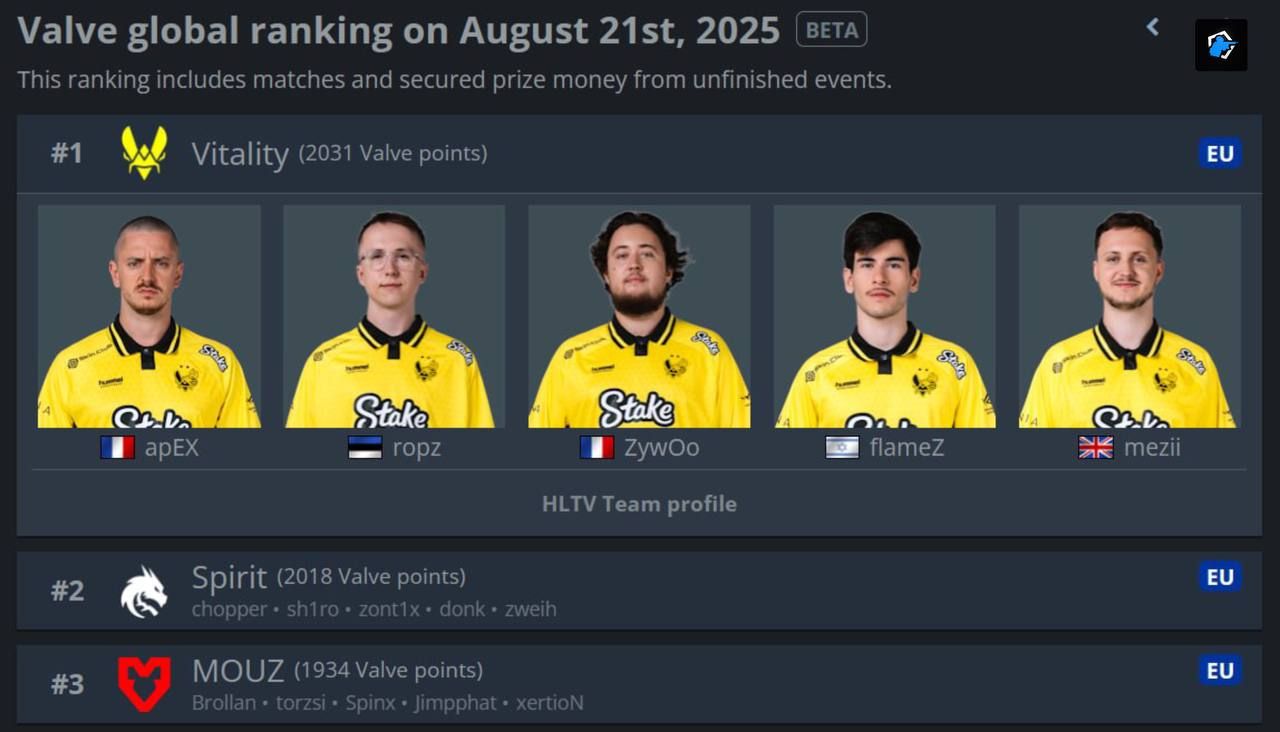Click the UK flag beside mezii
Image resolution: width=1280 pixels, height=732 pixels.
point(1096,447)
